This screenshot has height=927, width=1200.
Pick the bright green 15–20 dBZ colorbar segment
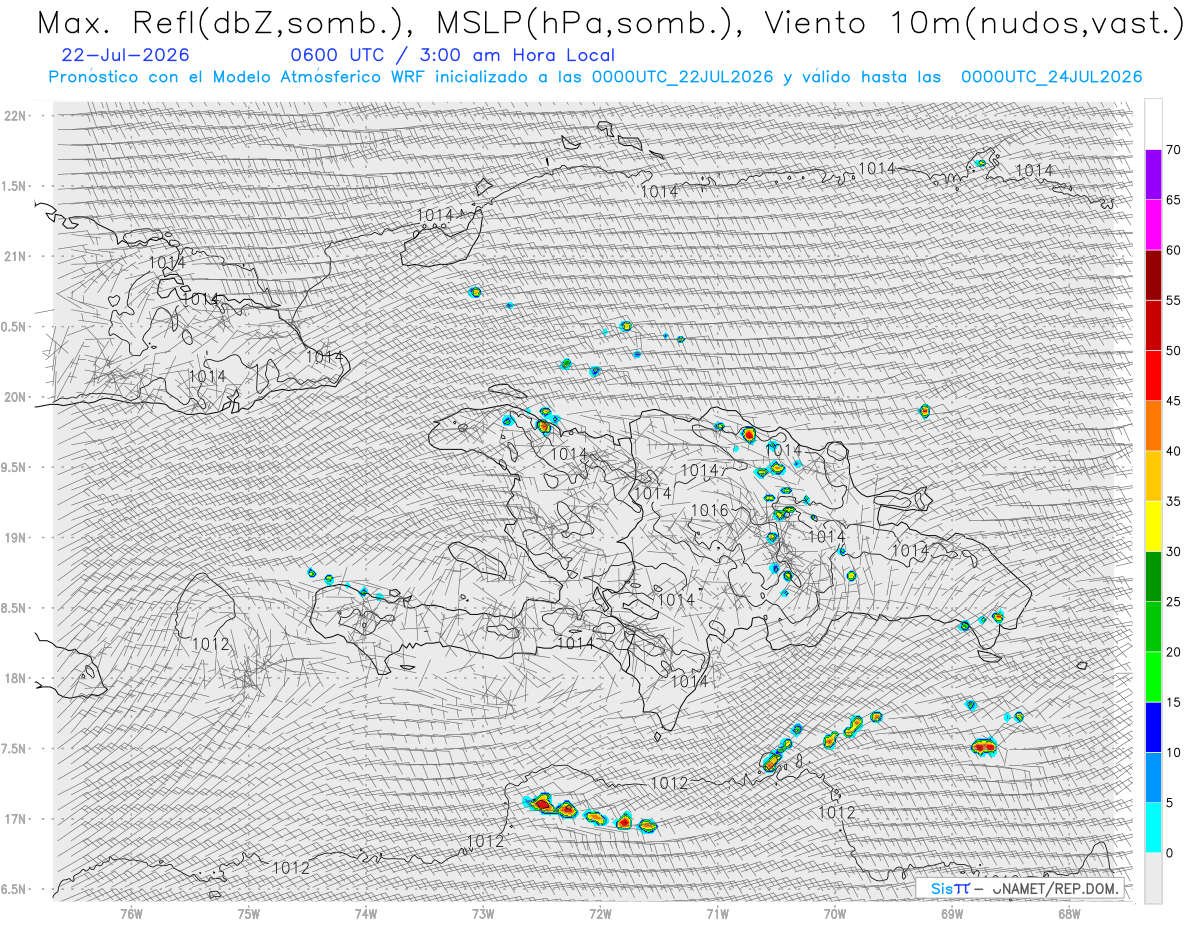click(x=1153, y=677)
